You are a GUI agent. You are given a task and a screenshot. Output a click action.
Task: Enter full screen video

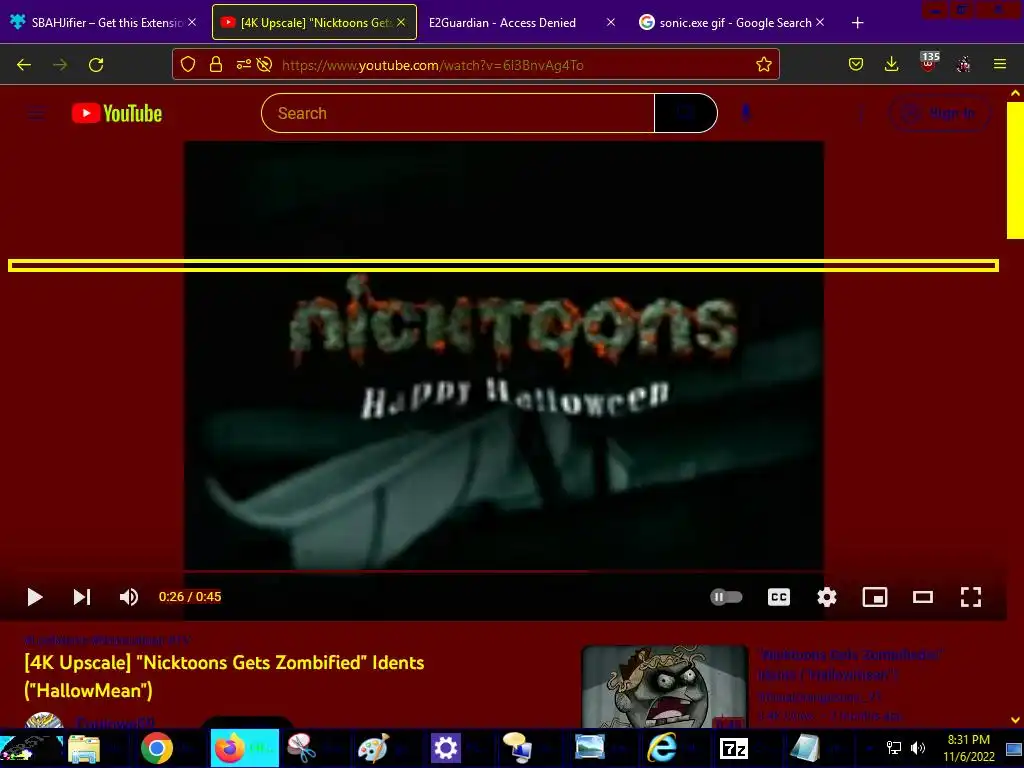point(970,597)
